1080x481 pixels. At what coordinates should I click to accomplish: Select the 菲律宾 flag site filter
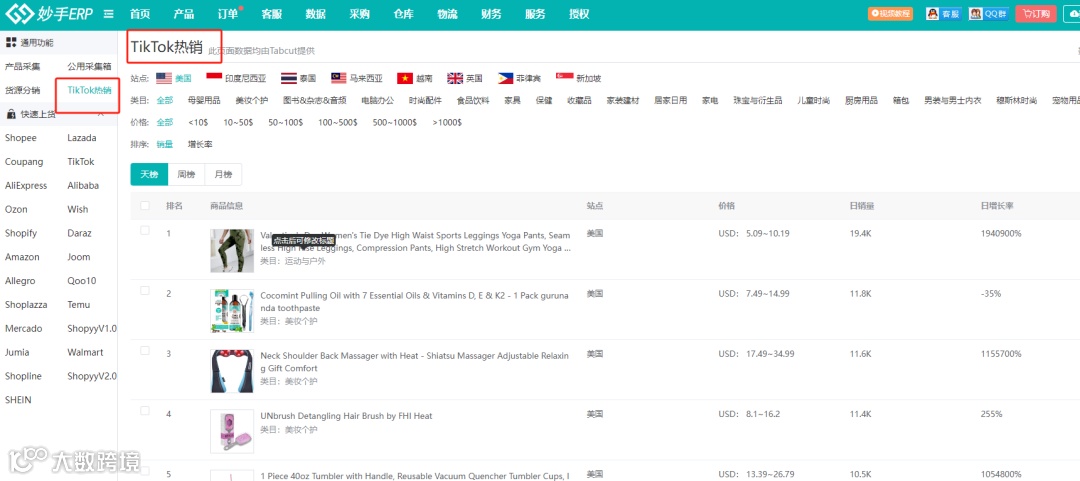point(519,79)
